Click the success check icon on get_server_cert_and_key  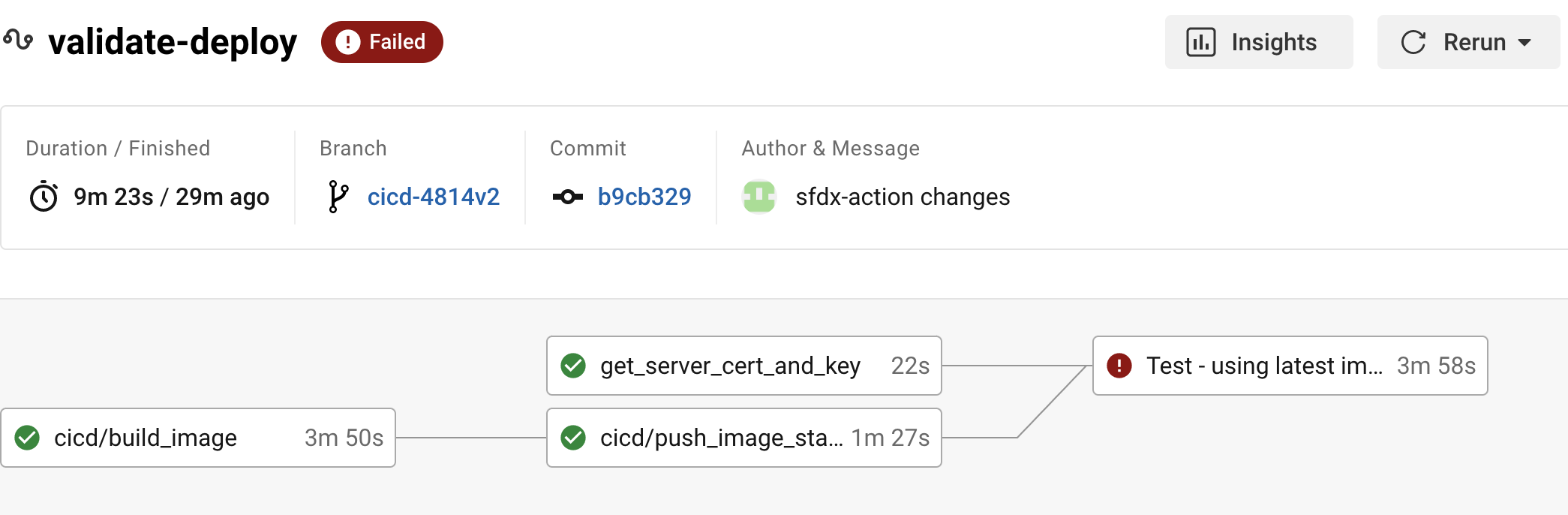pyautogui.click(x=575, y=366)
